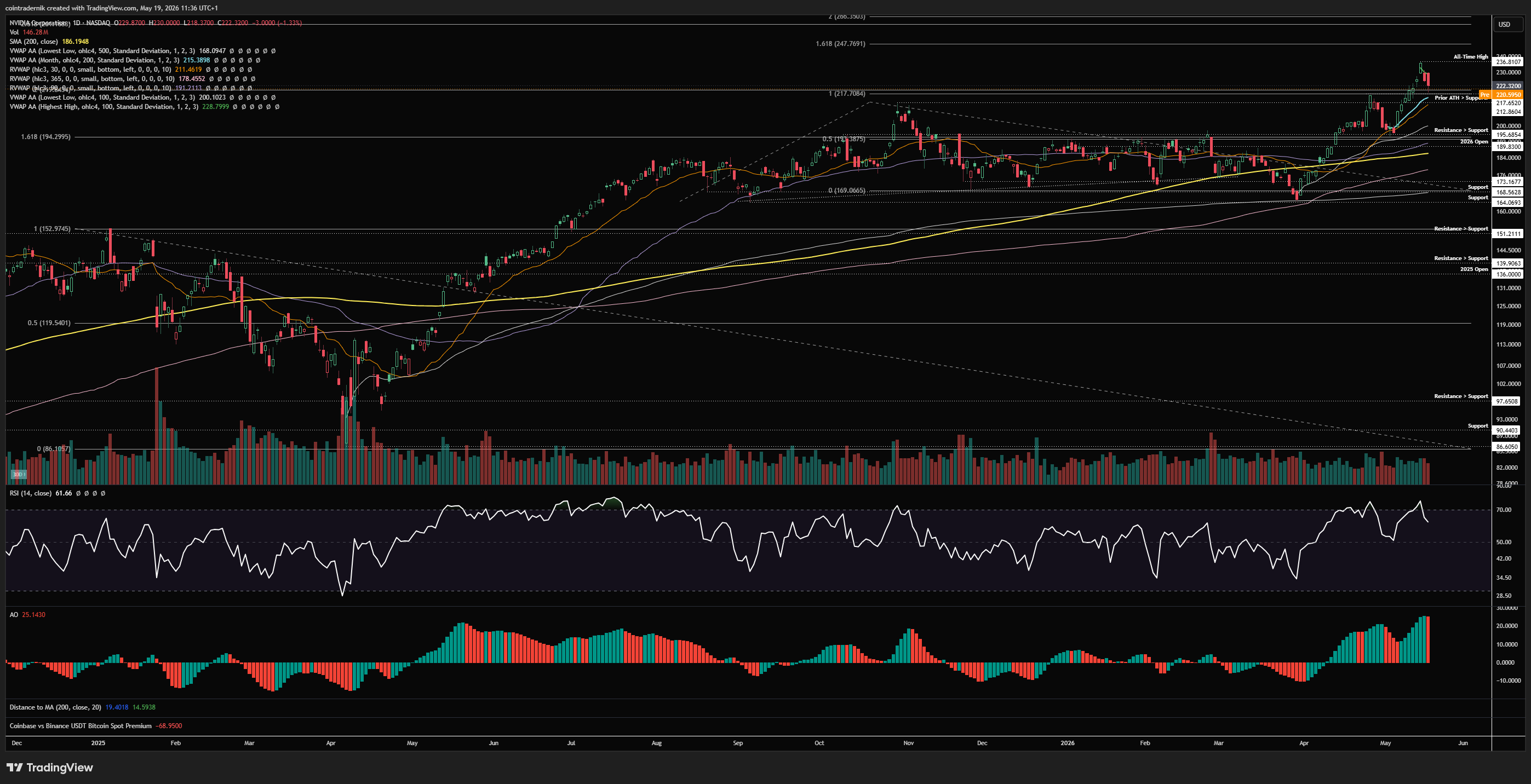Click the 107.0000 price scale tick
This screenshot has height=784, width=1531.
(x=1509, y=366)
